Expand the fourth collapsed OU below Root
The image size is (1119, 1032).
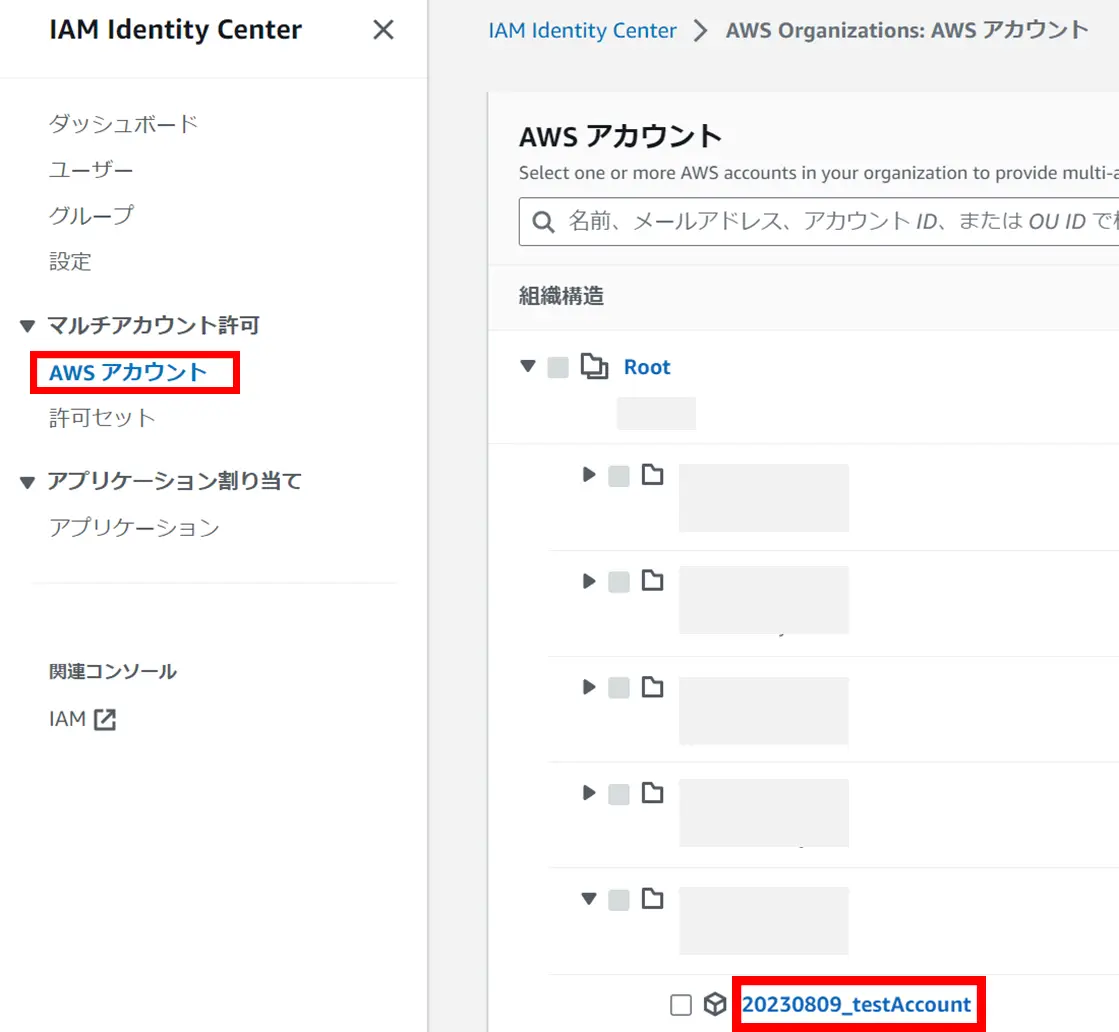[589, 793]
